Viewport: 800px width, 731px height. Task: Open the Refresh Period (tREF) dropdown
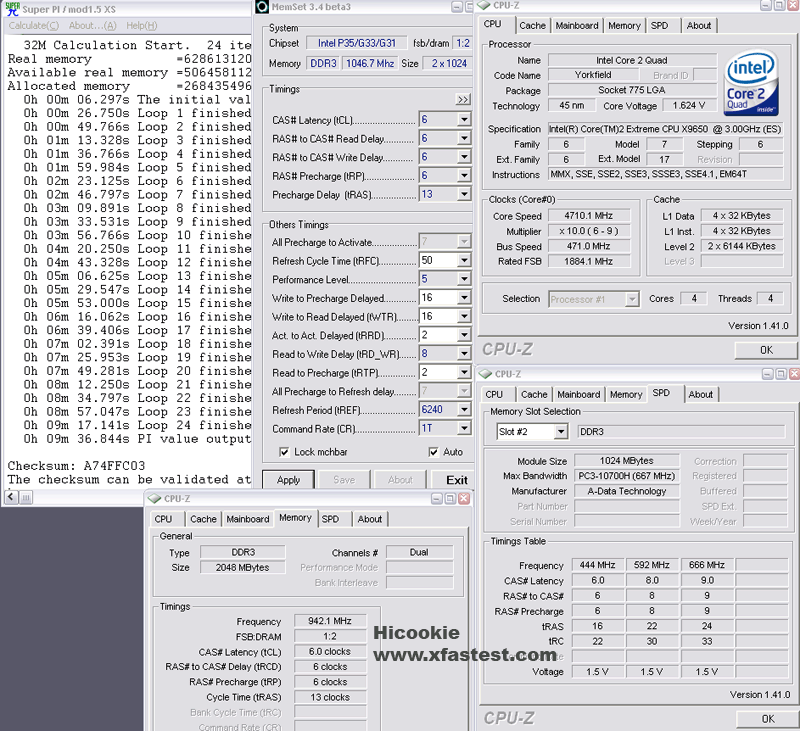coord(464,410)
